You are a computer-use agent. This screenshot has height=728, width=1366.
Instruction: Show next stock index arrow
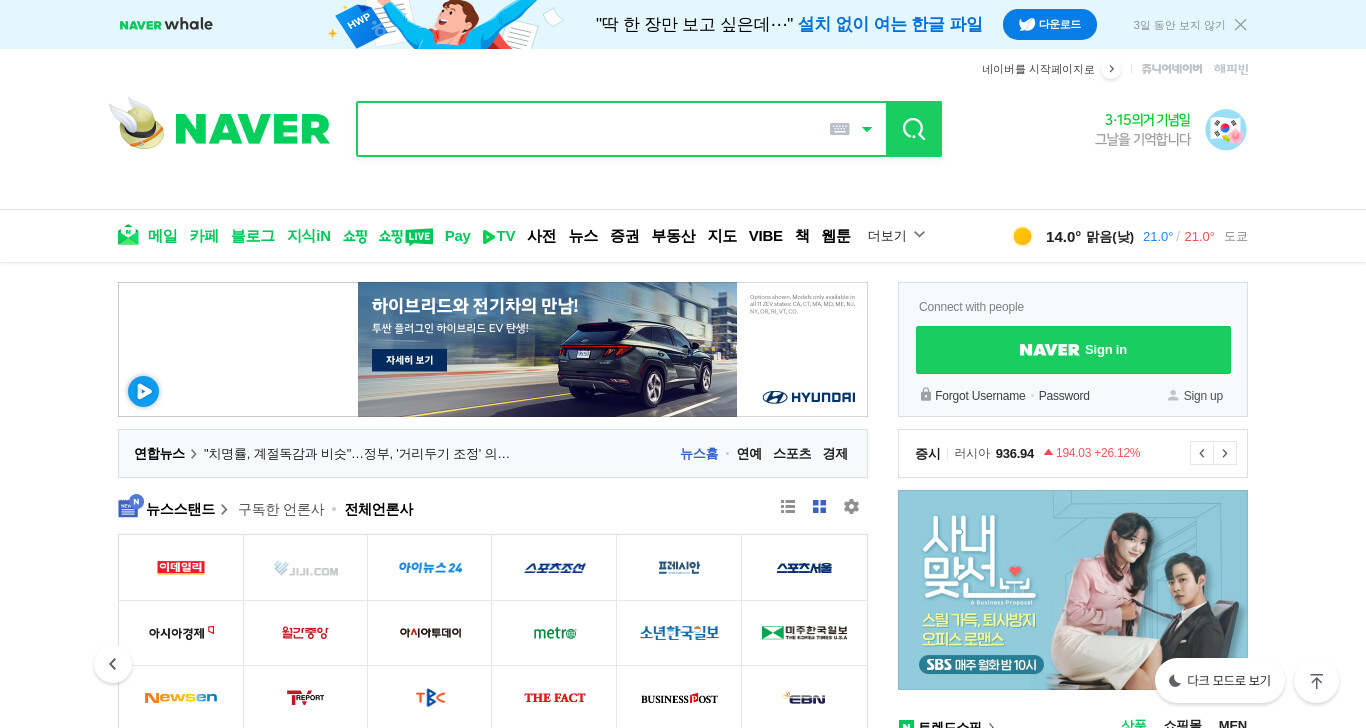pyautogui.click(x=1225, y=453)
